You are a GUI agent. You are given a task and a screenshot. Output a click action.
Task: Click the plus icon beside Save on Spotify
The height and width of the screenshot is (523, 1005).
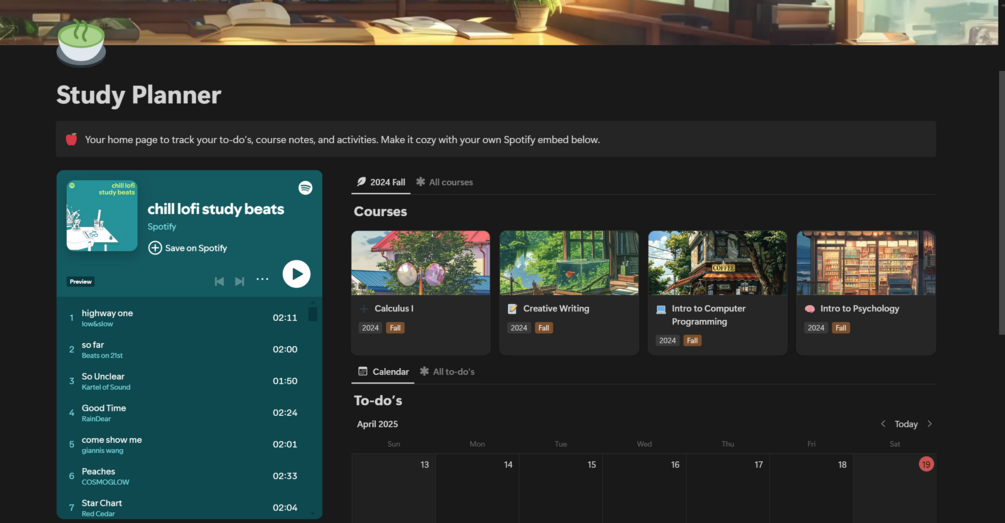154,248
